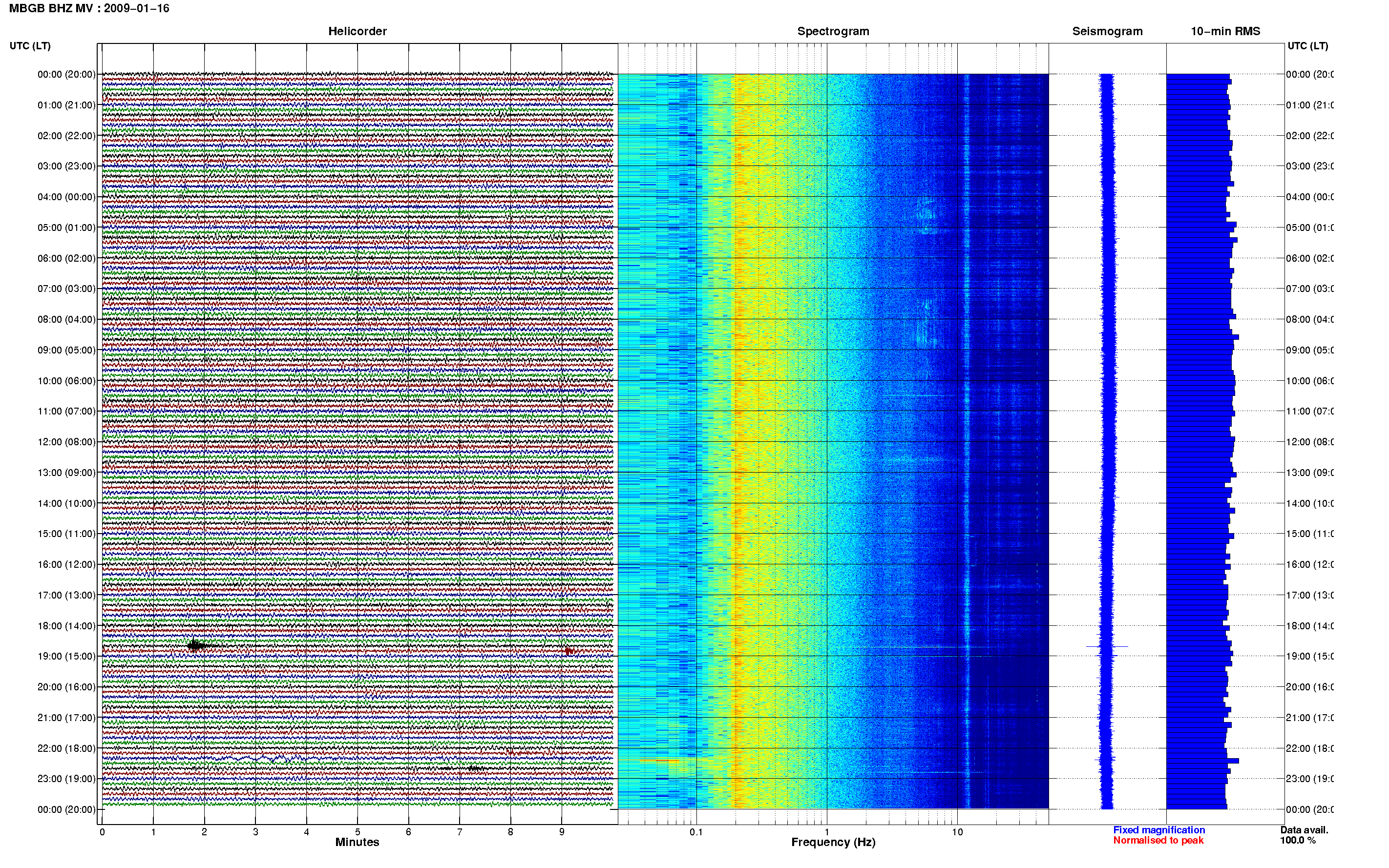Click left axis label "22:00 (18:00)"
The width and height of the screenshot is (1389, 868).
pos(66,748)
